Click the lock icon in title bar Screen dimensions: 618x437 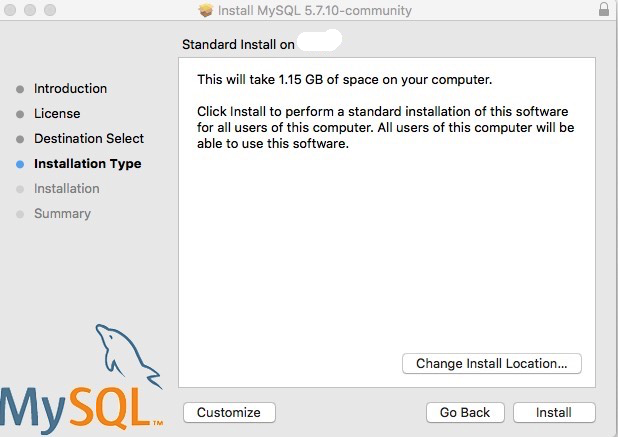(x=604, y=9)
